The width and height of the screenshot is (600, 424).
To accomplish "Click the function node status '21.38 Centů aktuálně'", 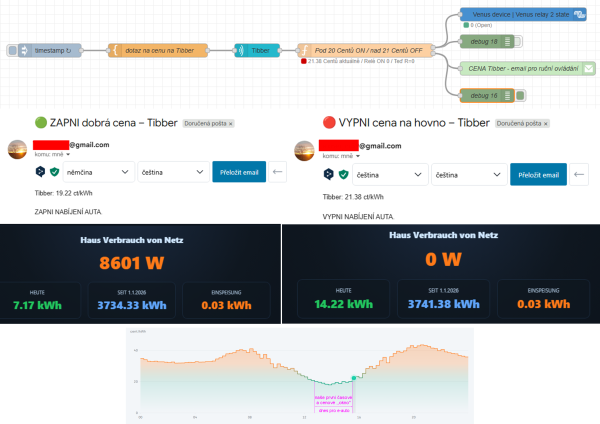I will 358,61.
